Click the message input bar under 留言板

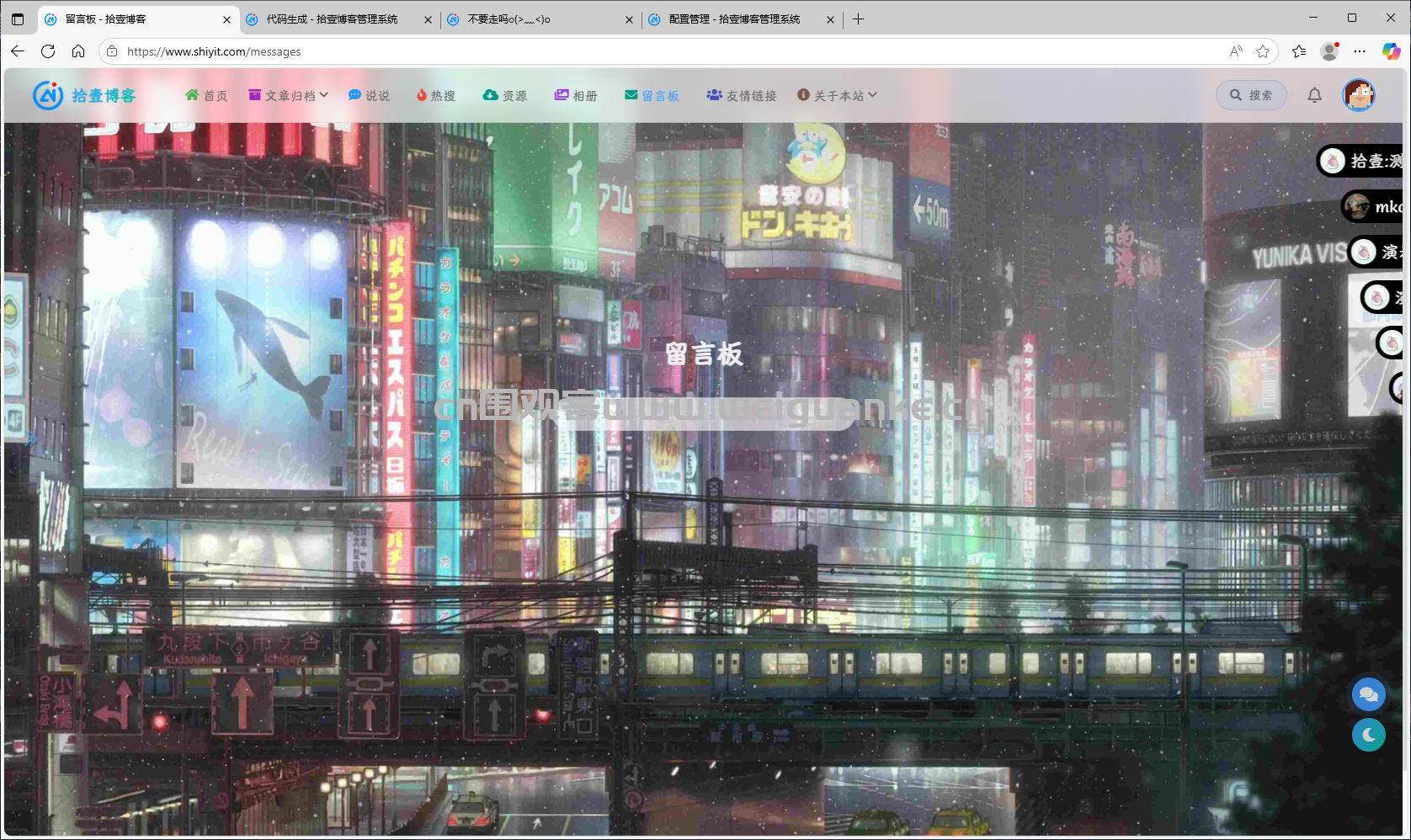pos(705,412)
